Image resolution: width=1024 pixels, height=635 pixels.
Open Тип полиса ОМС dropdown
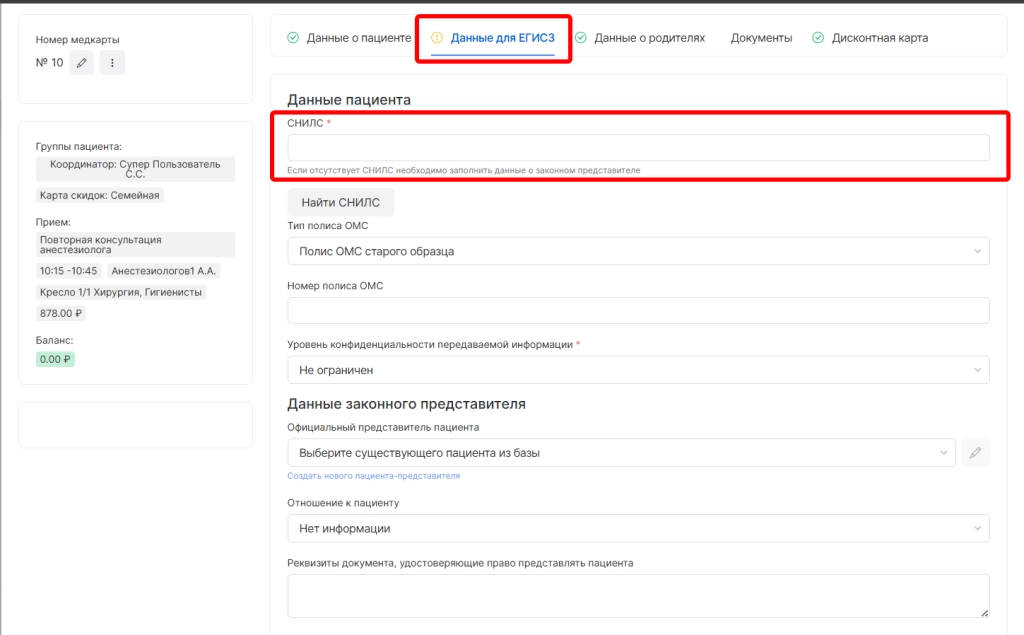click(638, 251)
